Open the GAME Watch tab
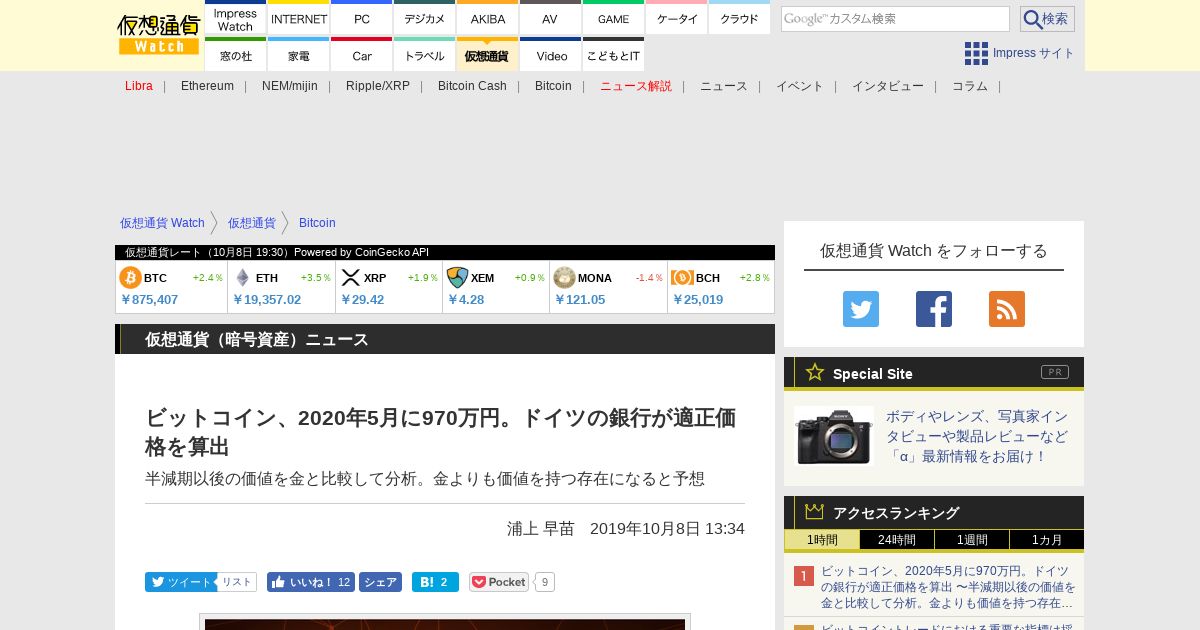Image resolution: width=1200 pixels, height=630 pixels. (613, 19)
